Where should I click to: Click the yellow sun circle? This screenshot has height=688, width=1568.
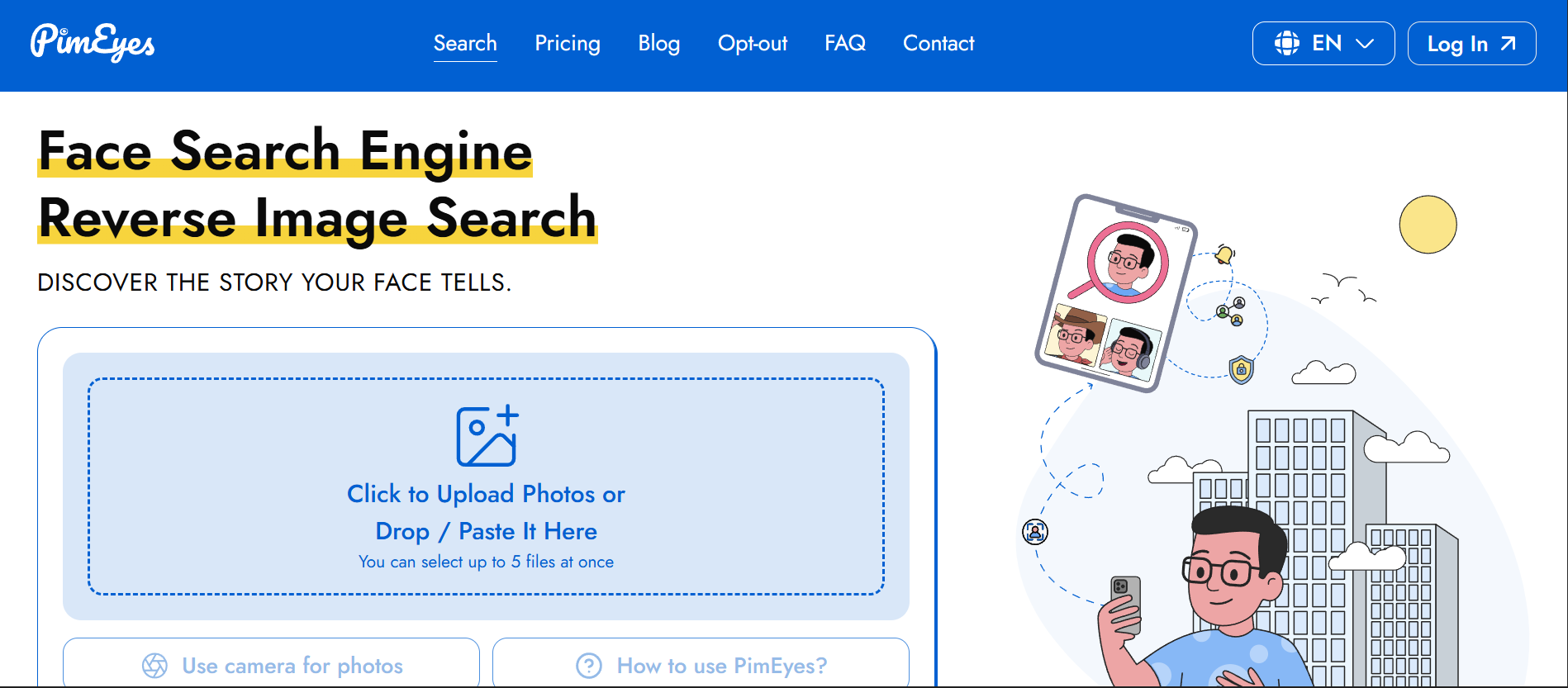(x=1428, y=225)
